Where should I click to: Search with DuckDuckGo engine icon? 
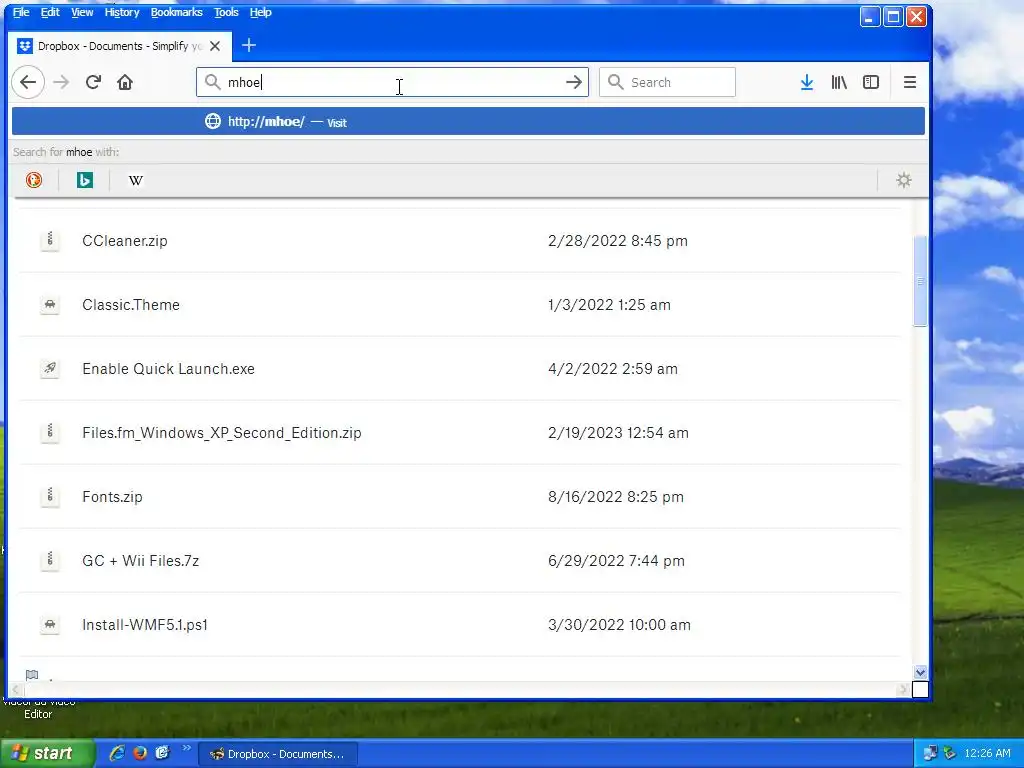click(x=34, y=180)
